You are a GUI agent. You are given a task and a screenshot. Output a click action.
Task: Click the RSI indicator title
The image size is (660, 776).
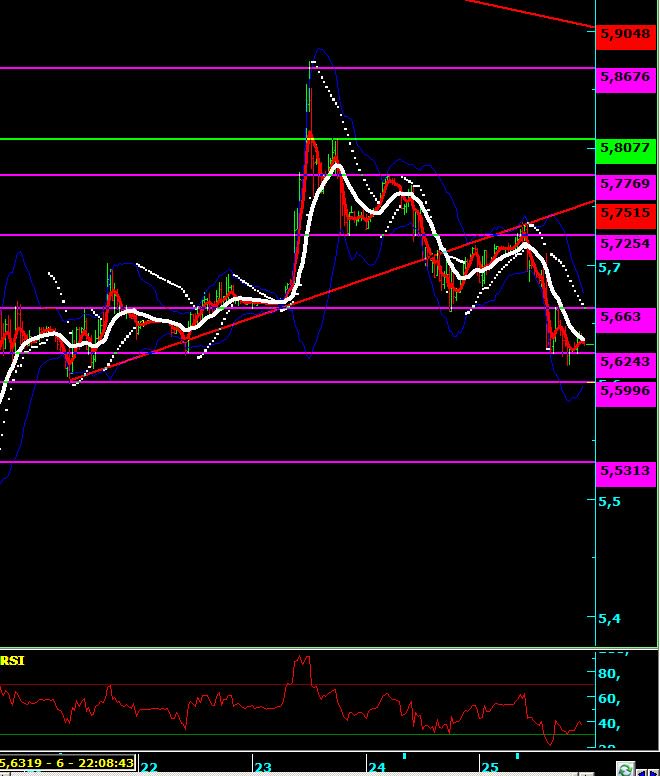[x=12, y=661]
